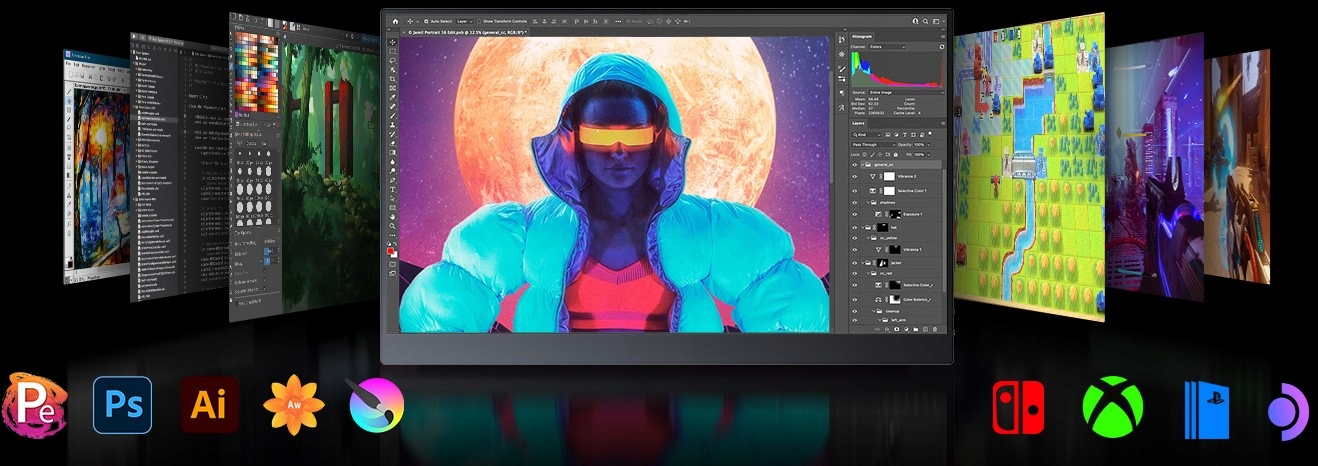Select the Selective Color layer in cc_red

point(895,285)
